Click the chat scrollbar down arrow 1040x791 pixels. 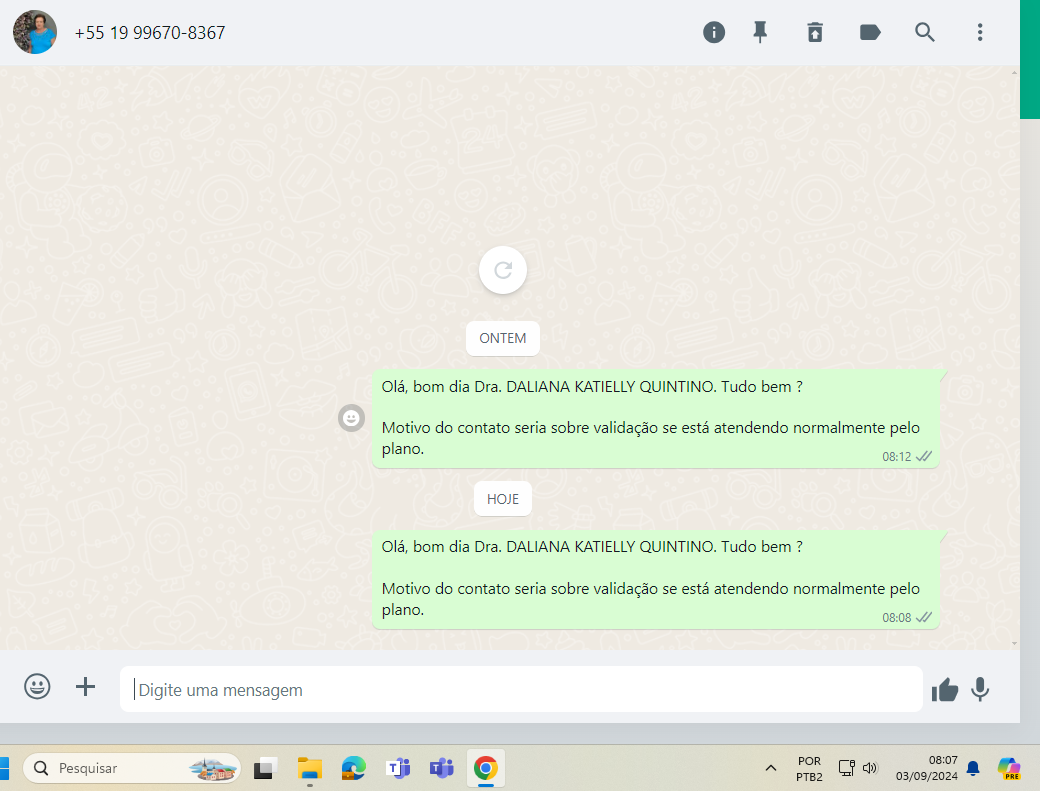[1015, 643]
